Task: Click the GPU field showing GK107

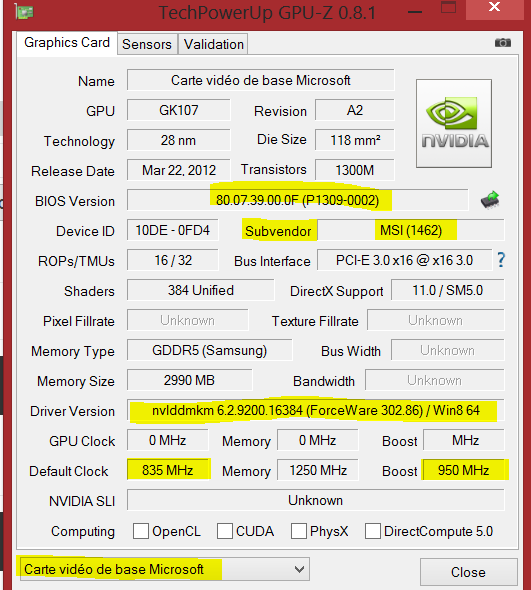Action: (x=178, y=110)
